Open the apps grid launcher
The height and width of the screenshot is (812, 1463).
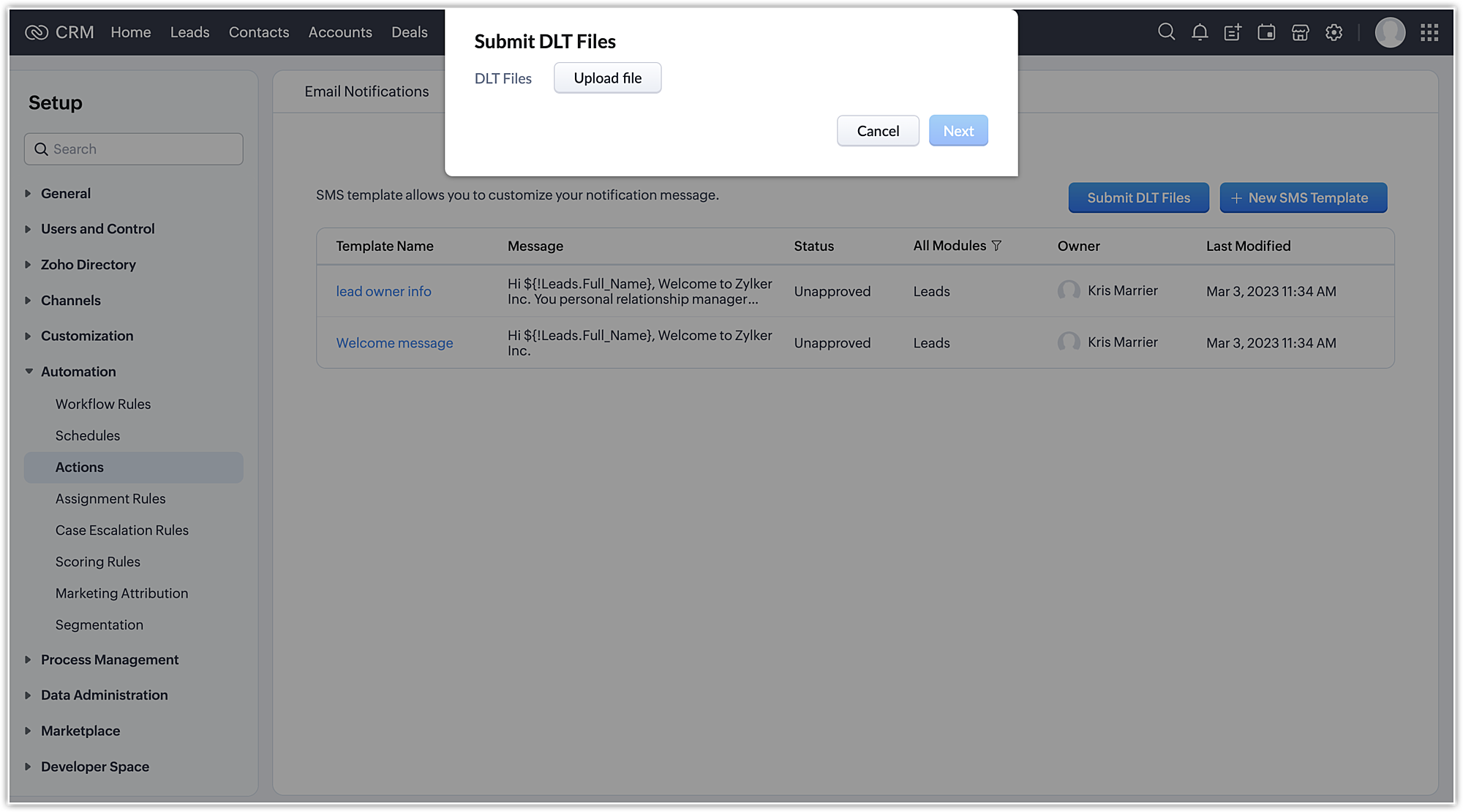coord(1429,32)
